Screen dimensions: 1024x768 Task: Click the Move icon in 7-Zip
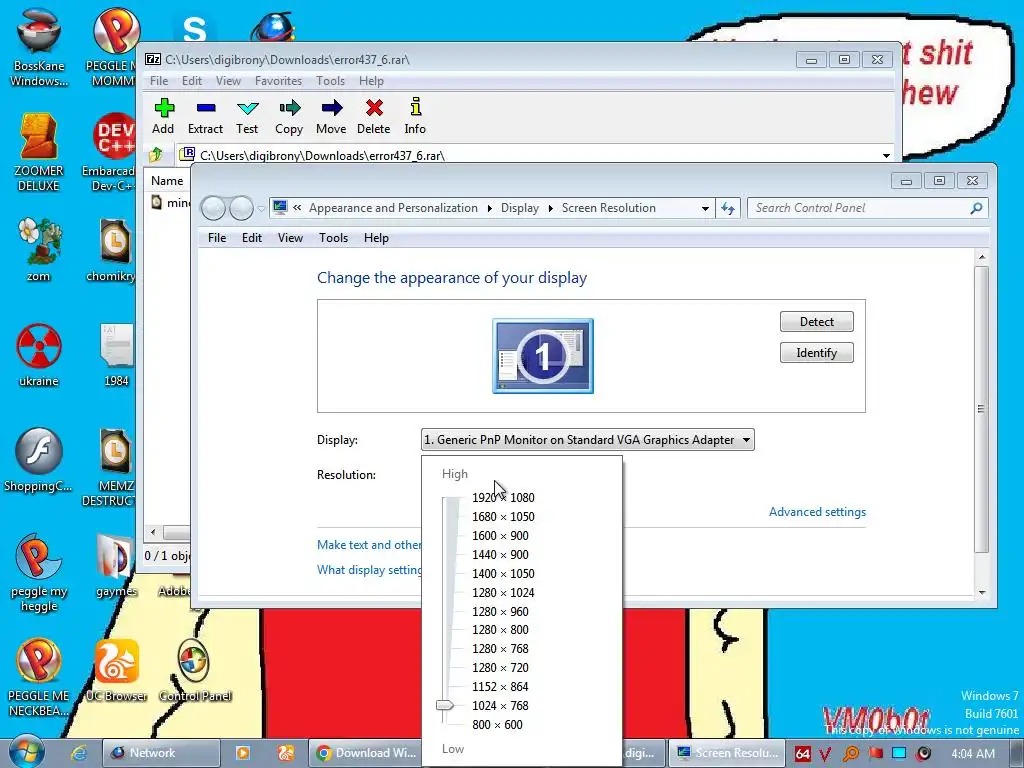point(332,108)
